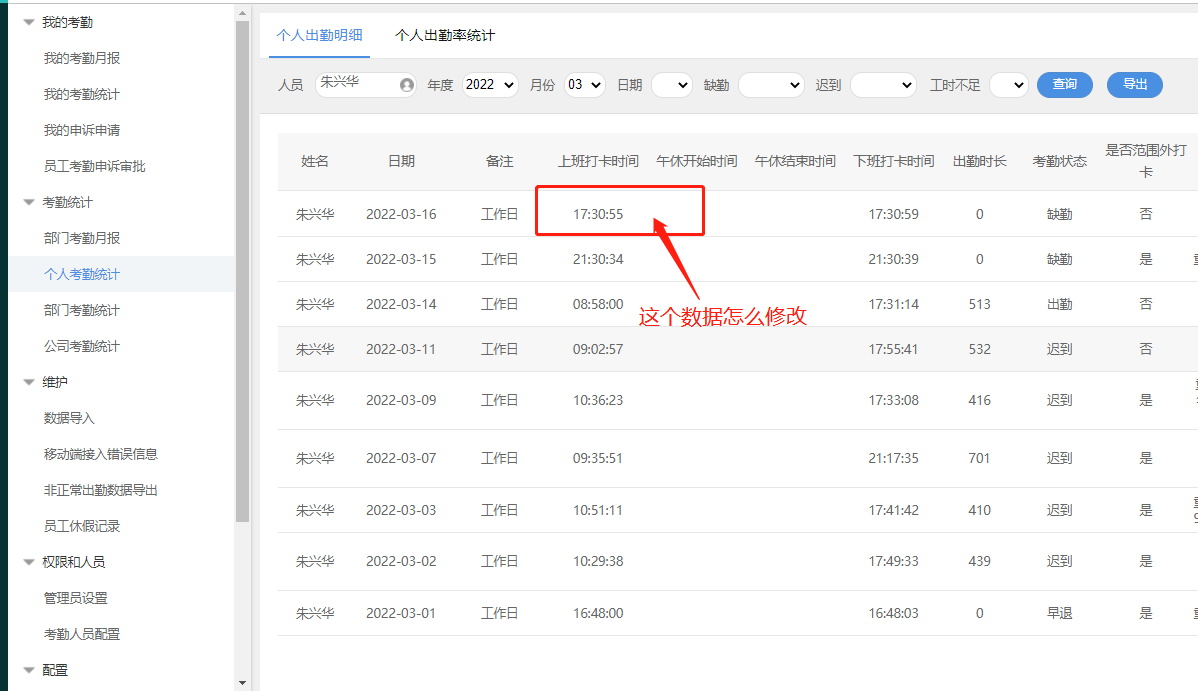The width and height of the screenshot is (1198, 691).
Task: Open 移动端接入错误信息 in sidebar
Action: coord(100,454)
